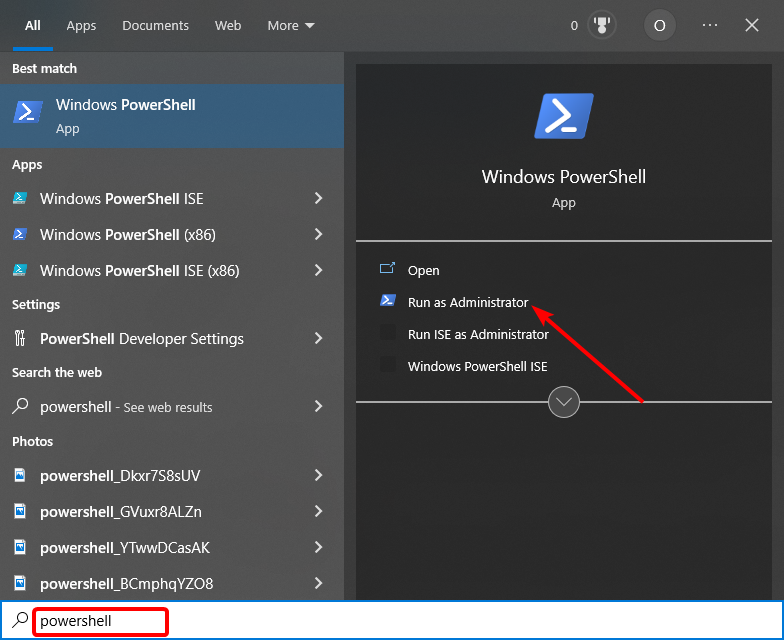Screen dimensions: 784x640
Task: Click the Windows PowerShell ISE (x86) icon
Action: [x=20, y=270]
